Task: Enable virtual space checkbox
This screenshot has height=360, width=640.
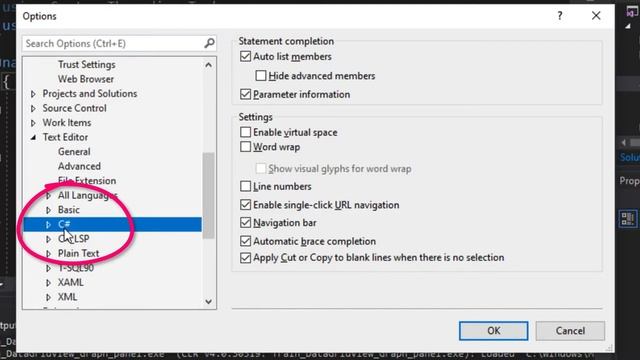Action: (x=245, y=132)
